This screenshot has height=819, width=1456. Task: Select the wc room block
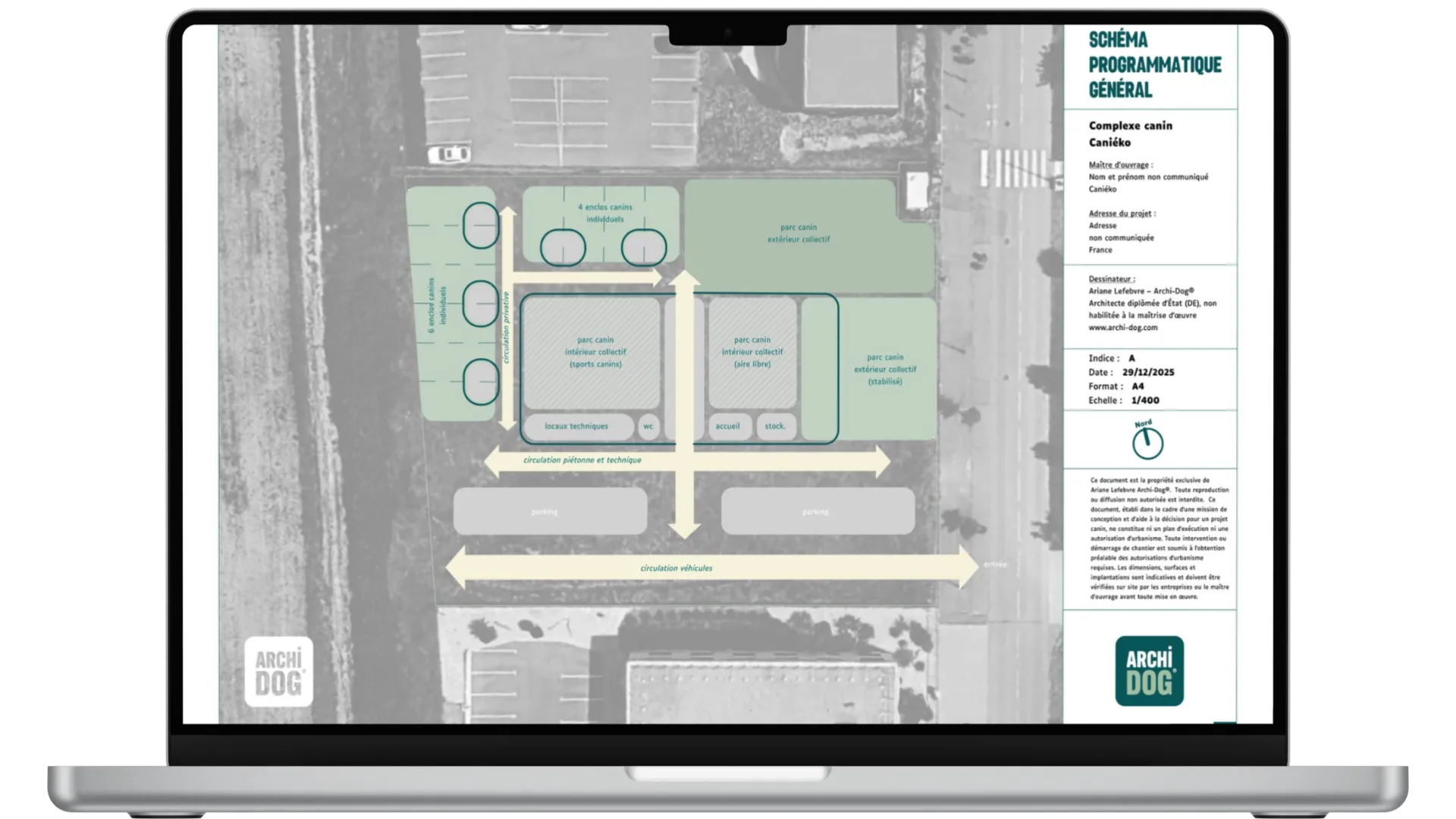(x=648, y=426)
